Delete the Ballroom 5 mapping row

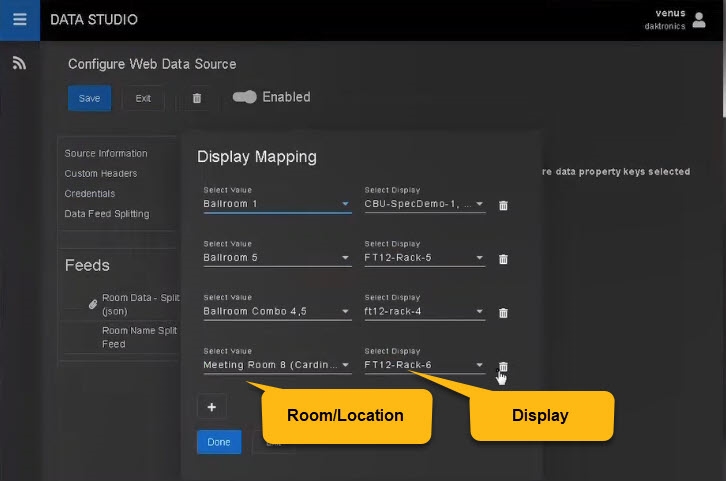(x=503, y=259)
